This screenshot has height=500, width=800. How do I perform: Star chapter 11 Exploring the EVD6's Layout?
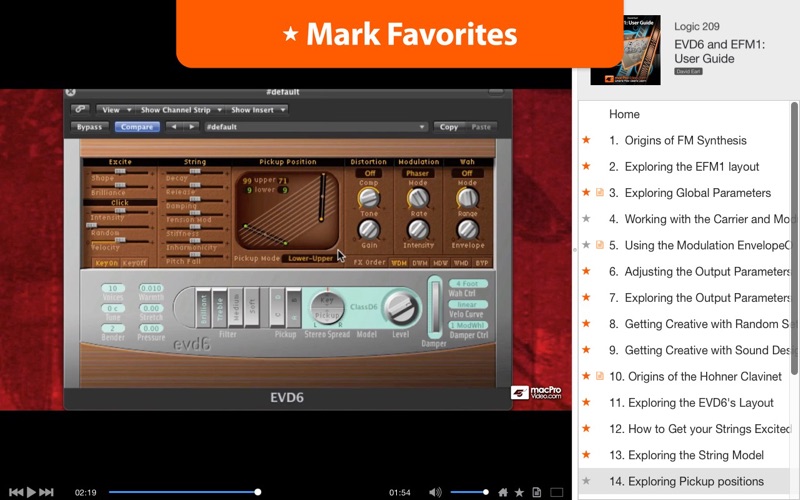(587, 403)
